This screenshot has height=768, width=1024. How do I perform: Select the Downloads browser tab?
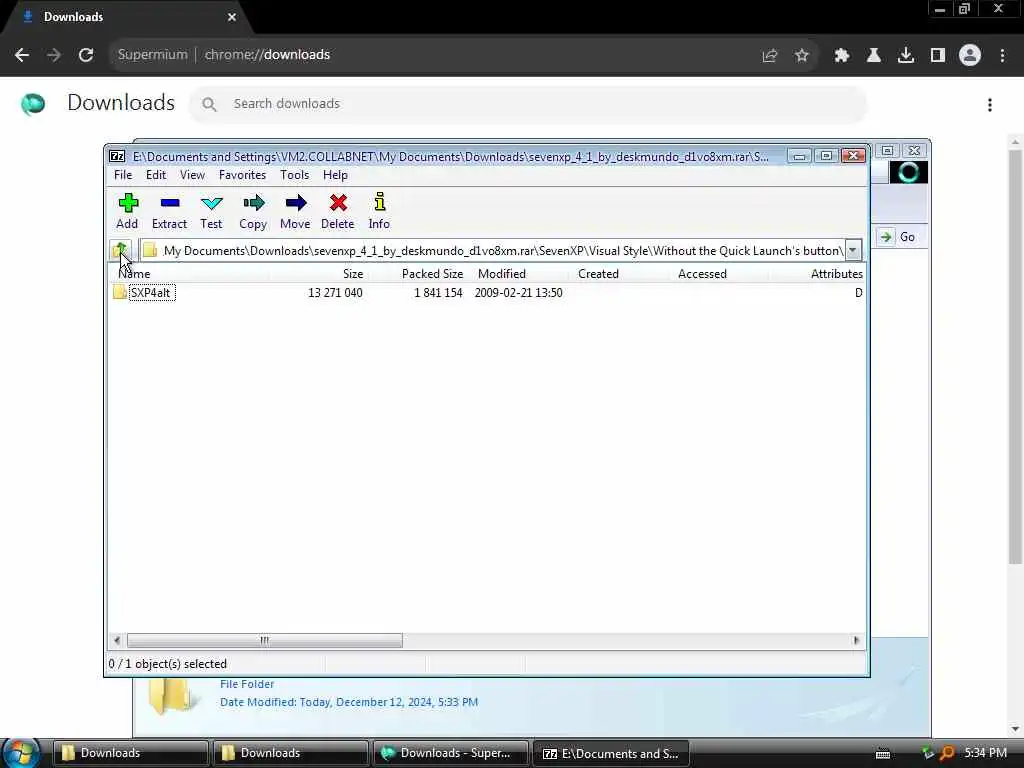point(124,17)
